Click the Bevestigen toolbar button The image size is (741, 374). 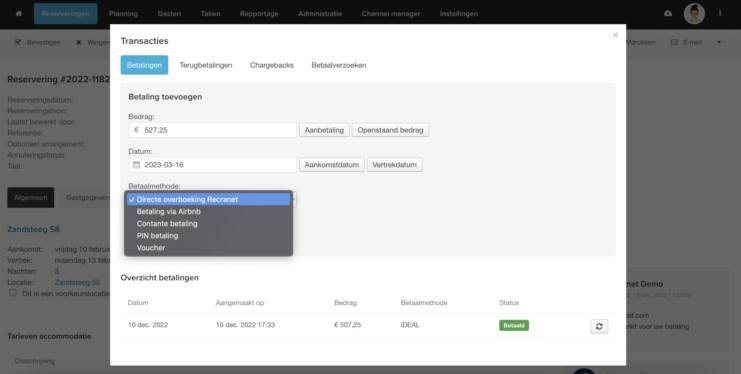click(38, 42)
